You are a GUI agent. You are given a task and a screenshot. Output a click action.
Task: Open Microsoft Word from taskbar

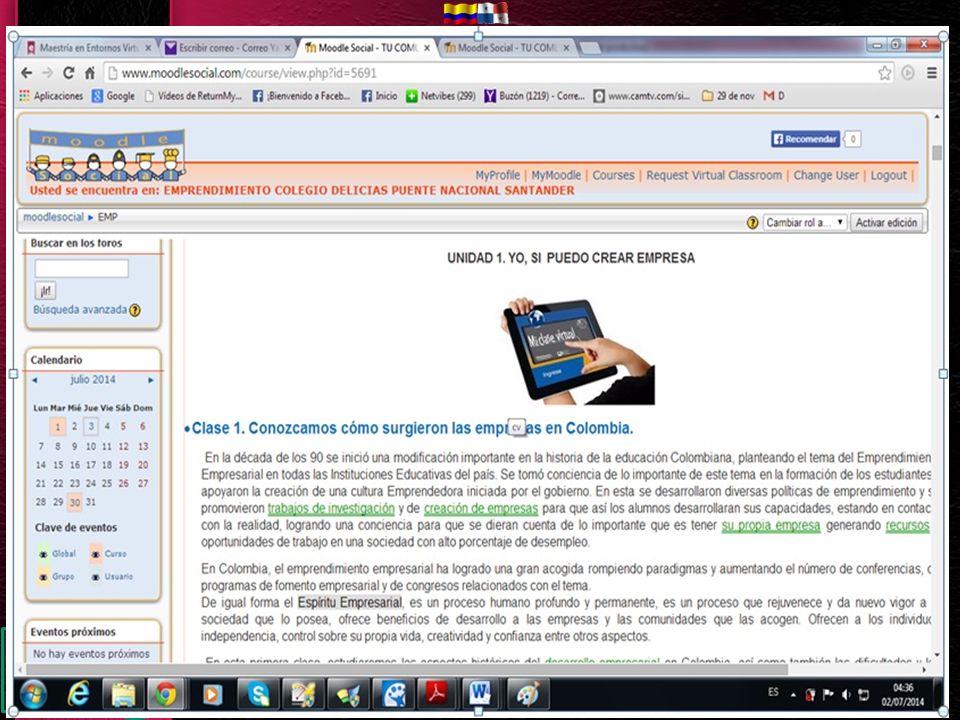[x=481, y=694]
